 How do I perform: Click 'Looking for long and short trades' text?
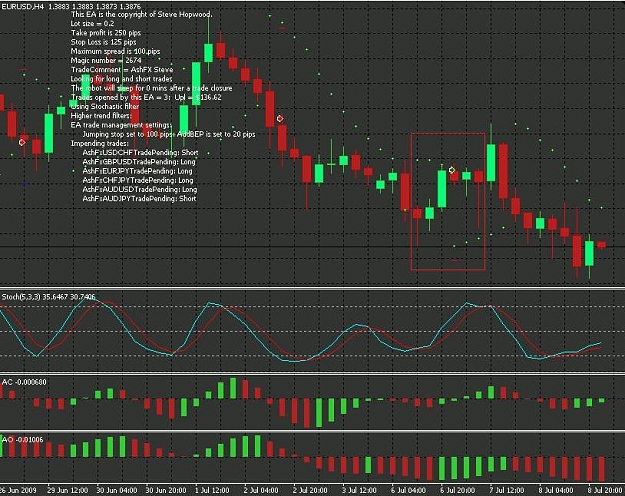[122, 79]
